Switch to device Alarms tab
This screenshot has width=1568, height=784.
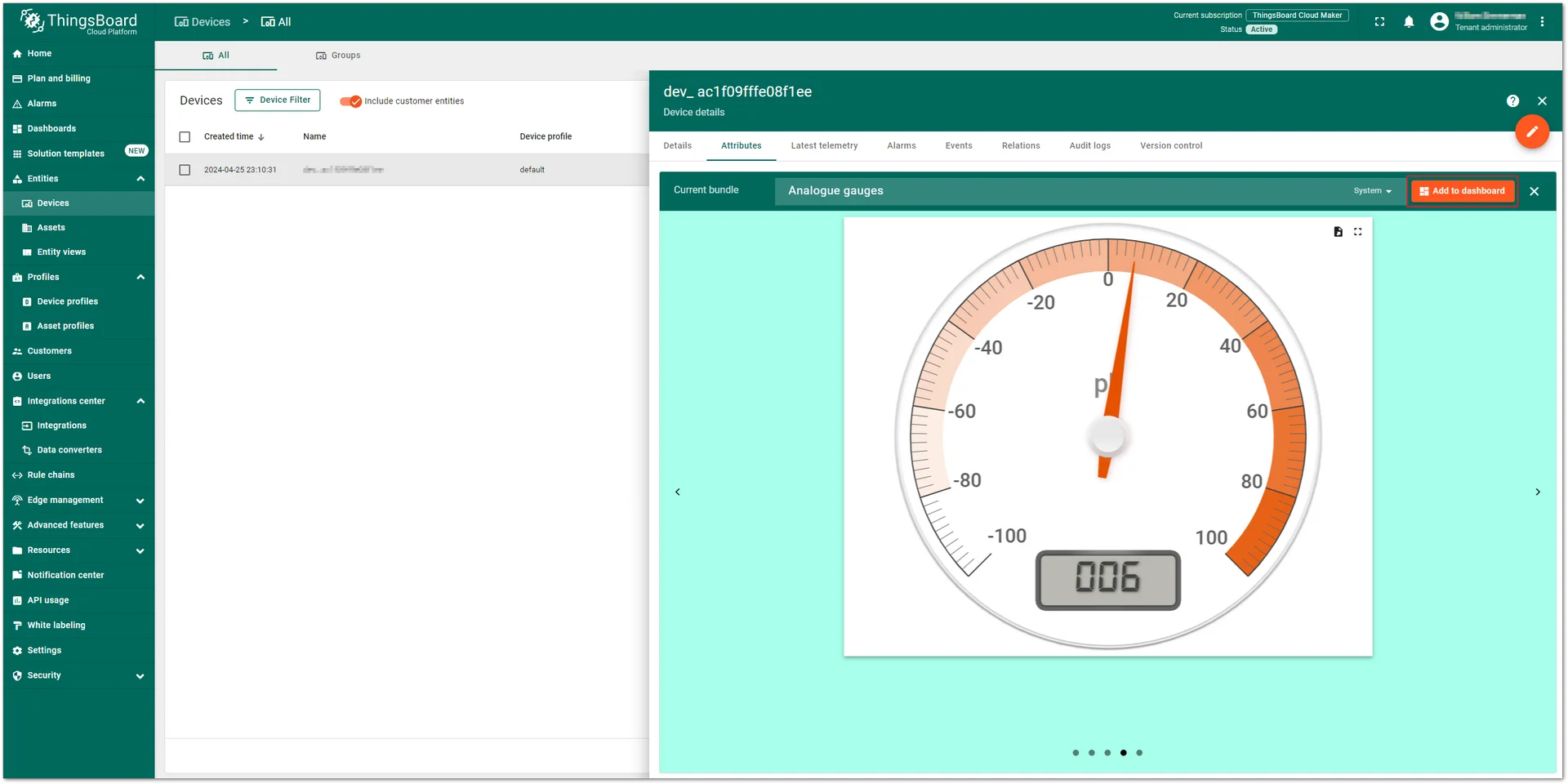pos(902,146)
